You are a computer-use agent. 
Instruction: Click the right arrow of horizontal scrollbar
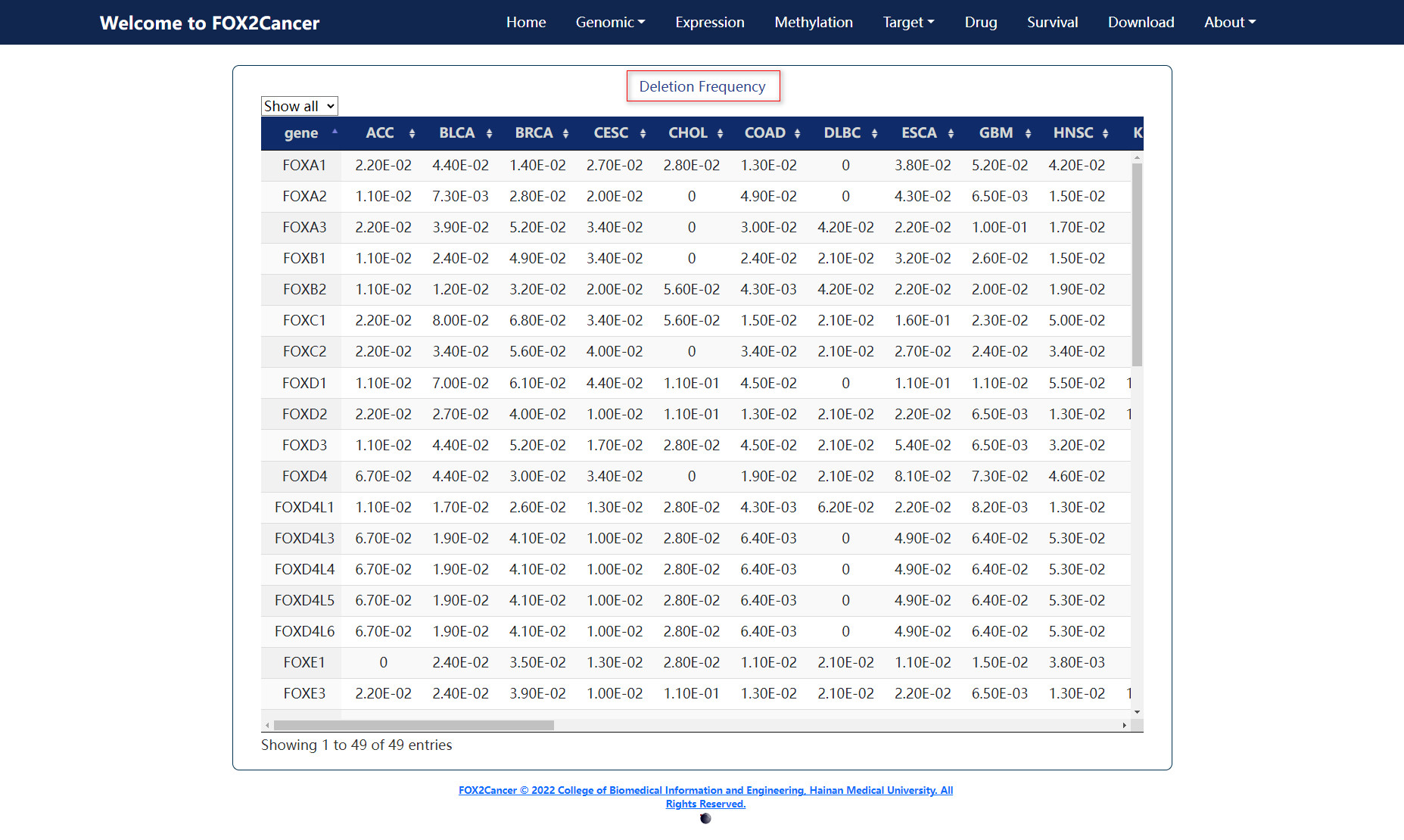click(x=1125, y=725)
